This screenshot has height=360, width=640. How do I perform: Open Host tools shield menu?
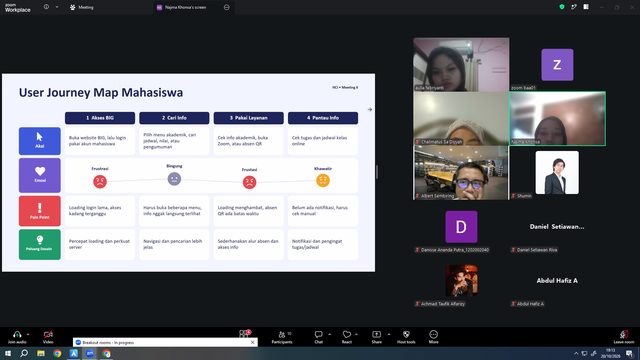point(406,337)
